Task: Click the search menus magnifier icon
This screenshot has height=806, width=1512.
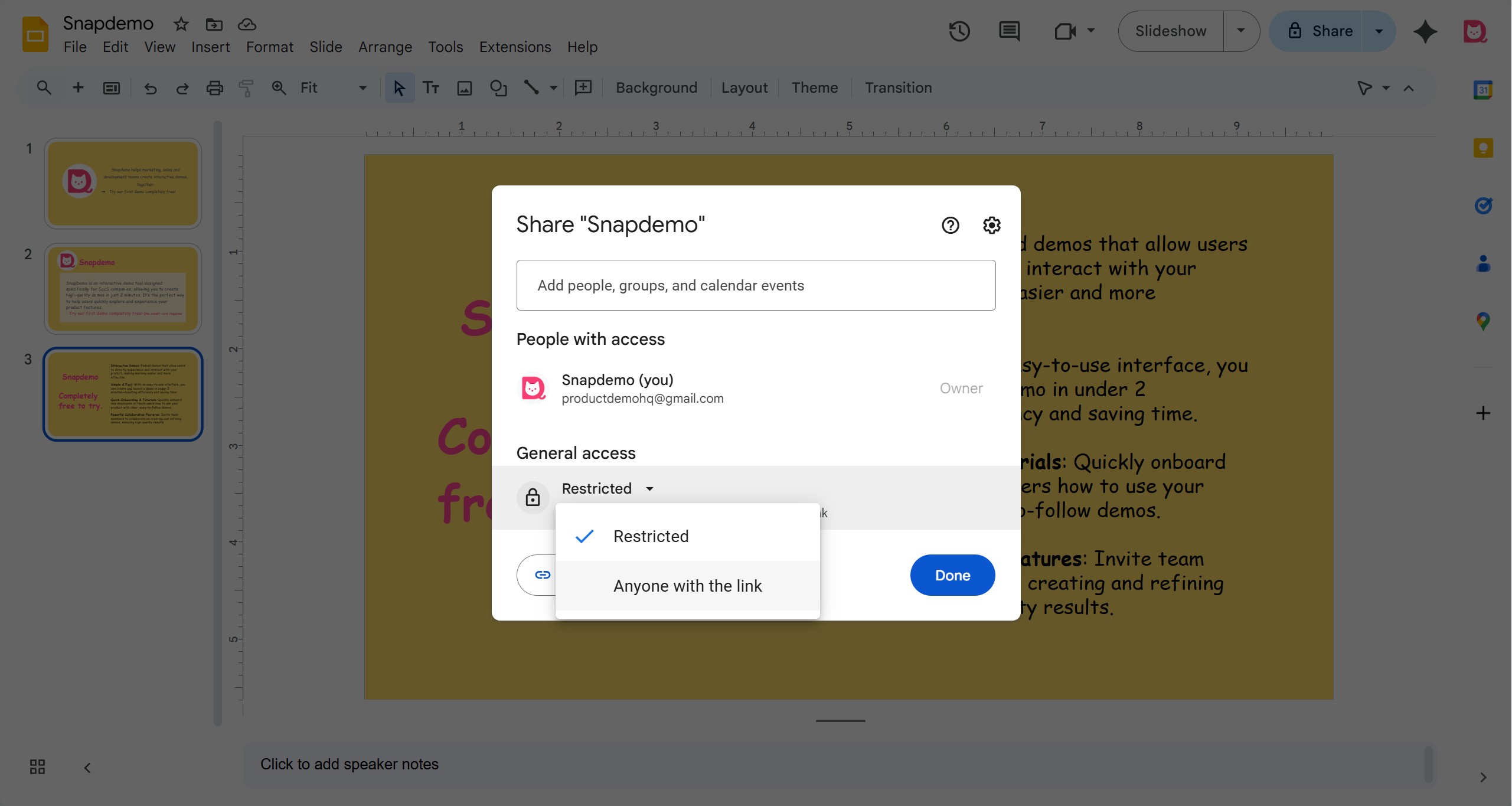Action: (44, 88)
